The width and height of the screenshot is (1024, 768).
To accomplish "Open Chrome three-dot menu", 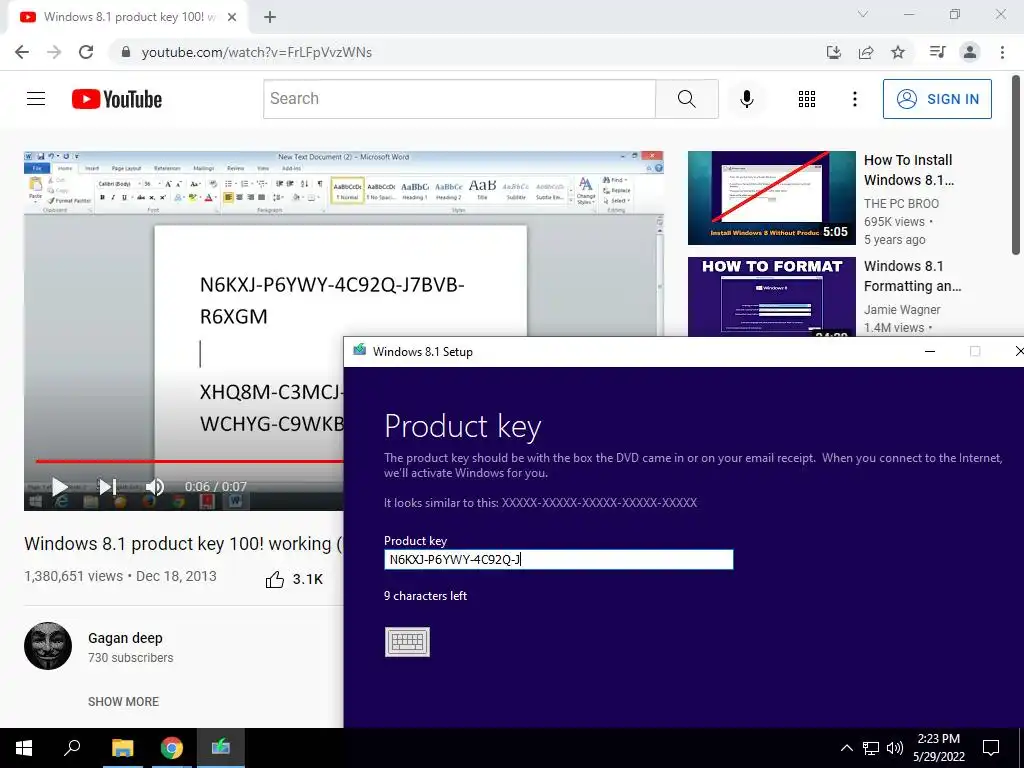I will point(1002,52).
